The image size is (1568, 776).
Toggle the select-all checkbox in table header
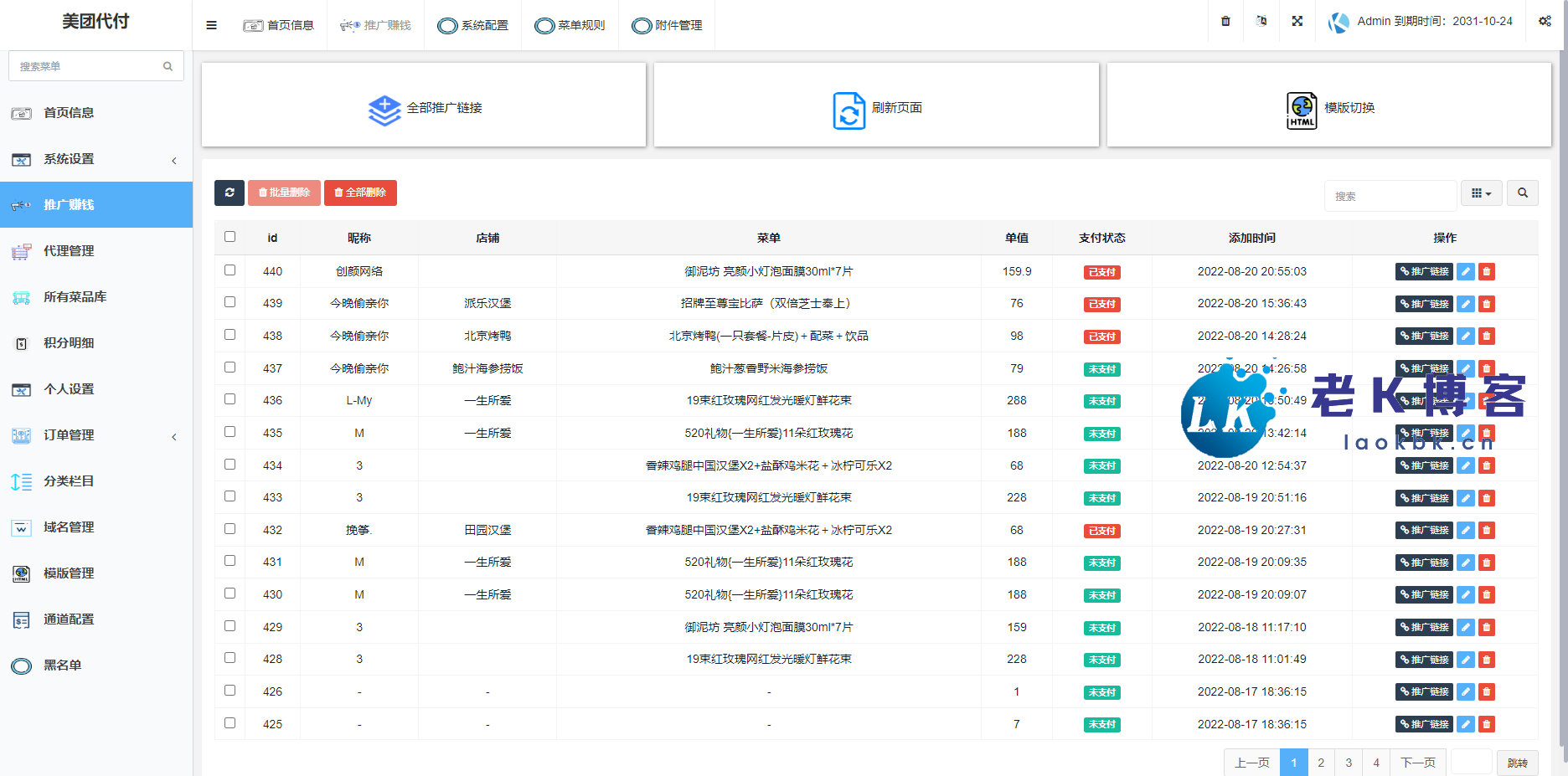tap(230, 237)
